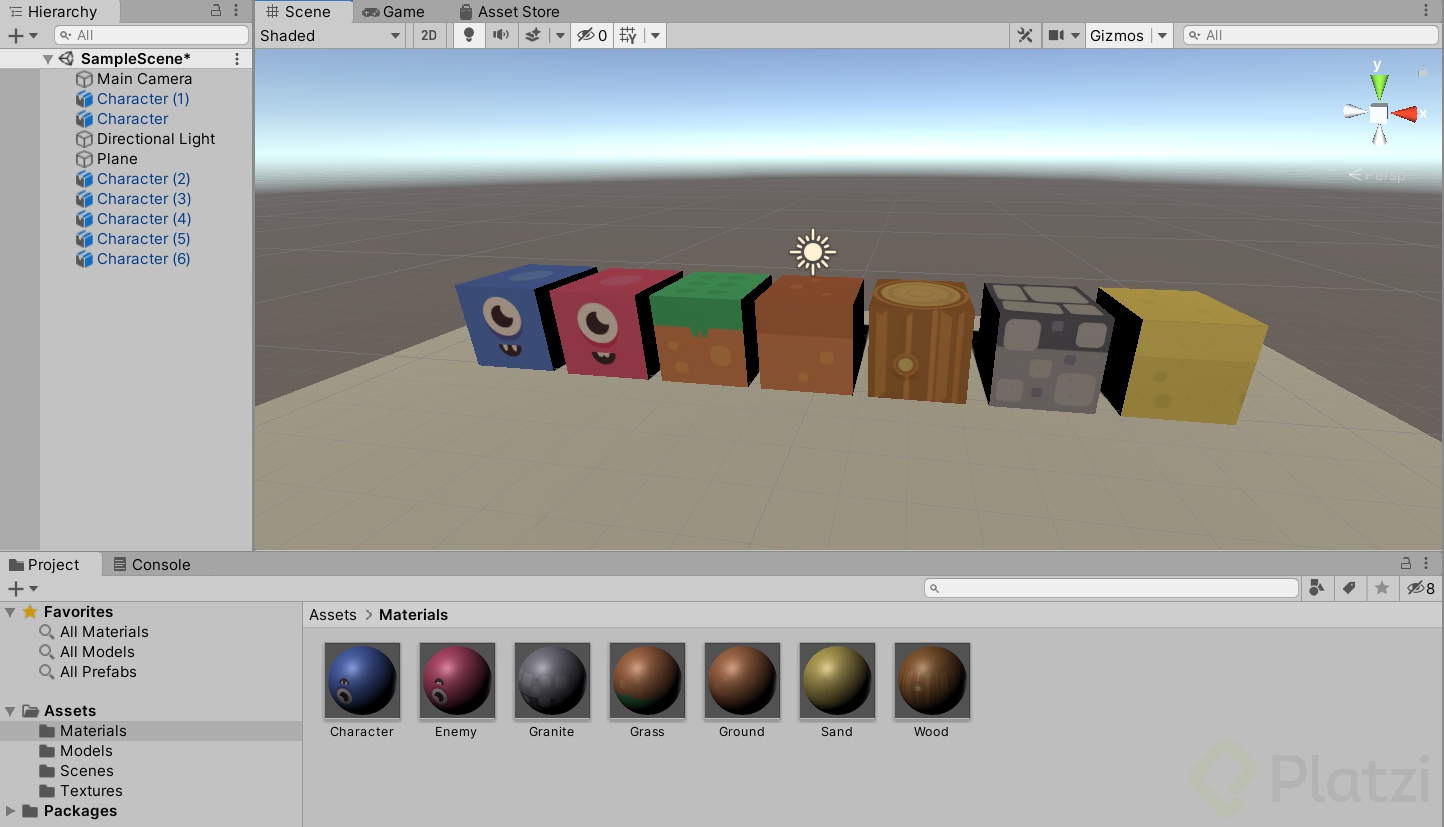Open the Project panel options menu

click(x=1426, y=563)
